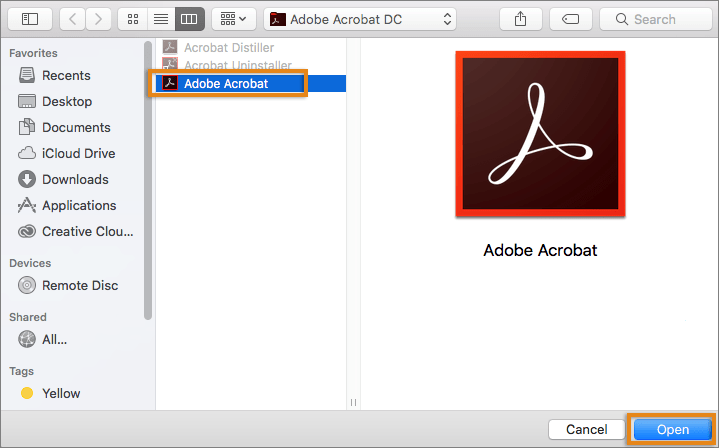The height and width of the screenshot is (448, 719).
Task: Click the large Adobe Acrobat preview thumbnail
Action: coord(540,134)
